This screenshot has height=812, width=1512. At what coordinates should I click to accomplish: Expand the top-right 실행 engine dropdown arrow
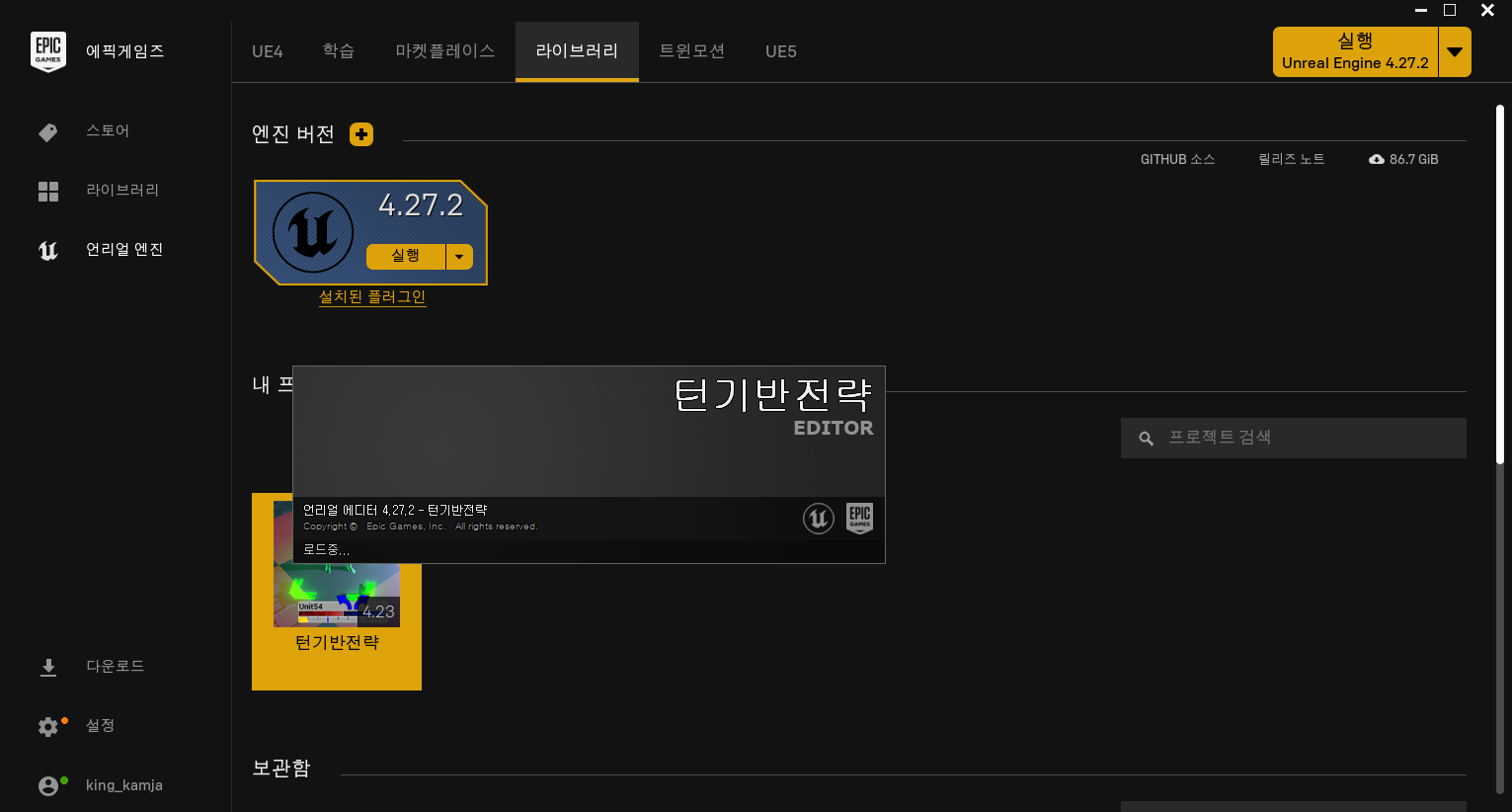click(1455, 51)
